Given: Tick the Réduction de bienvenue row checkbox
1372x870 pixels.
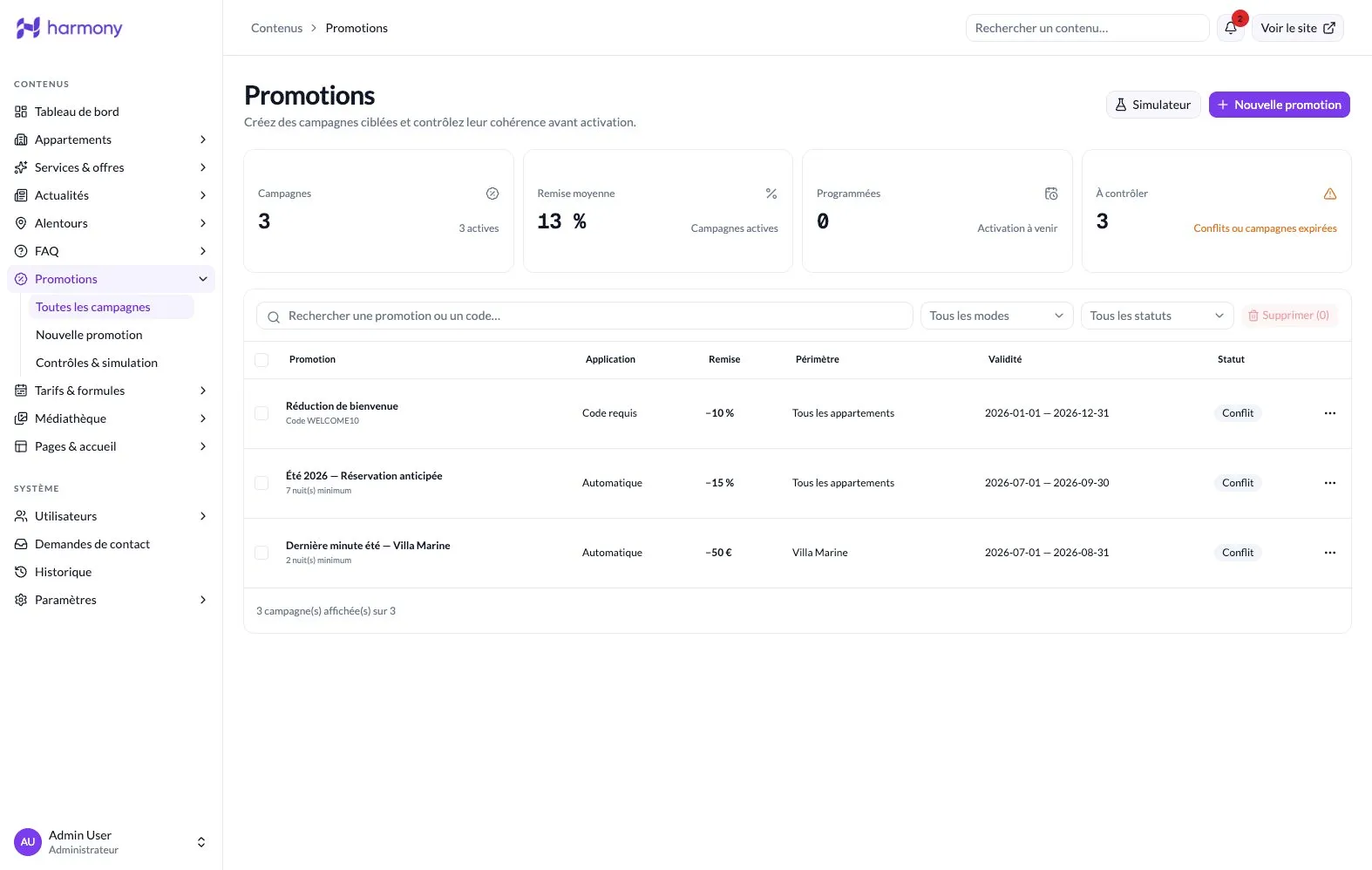Looking at the screenshot, I should [x=261, y=413].
